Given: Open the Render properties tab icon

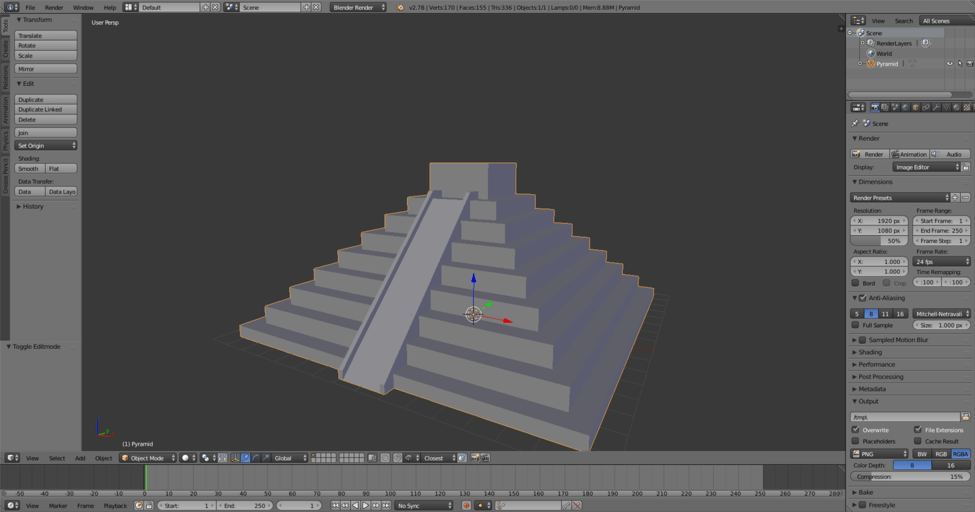Looking at the screenshot, I should (x=874, y=108).
